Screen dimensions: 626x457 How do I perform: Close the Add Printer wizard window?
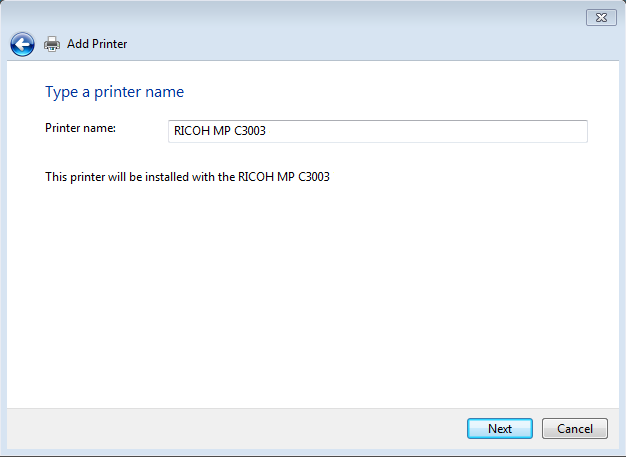pos(600,17)
